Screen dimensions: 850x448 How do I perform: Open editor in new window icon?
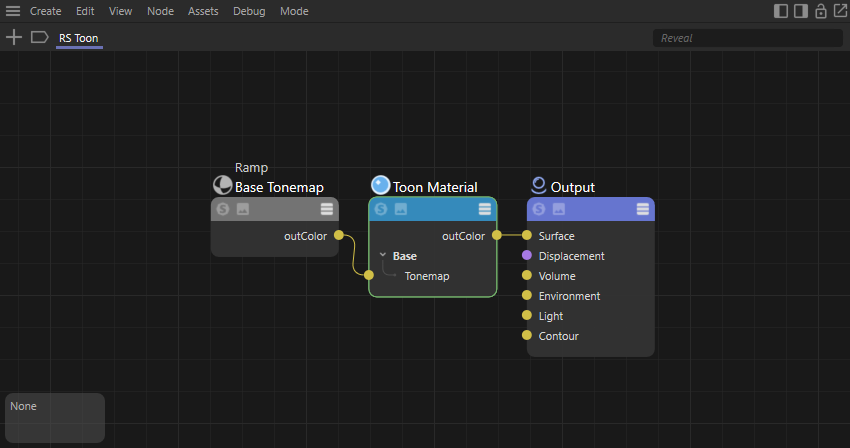point(838,11)
